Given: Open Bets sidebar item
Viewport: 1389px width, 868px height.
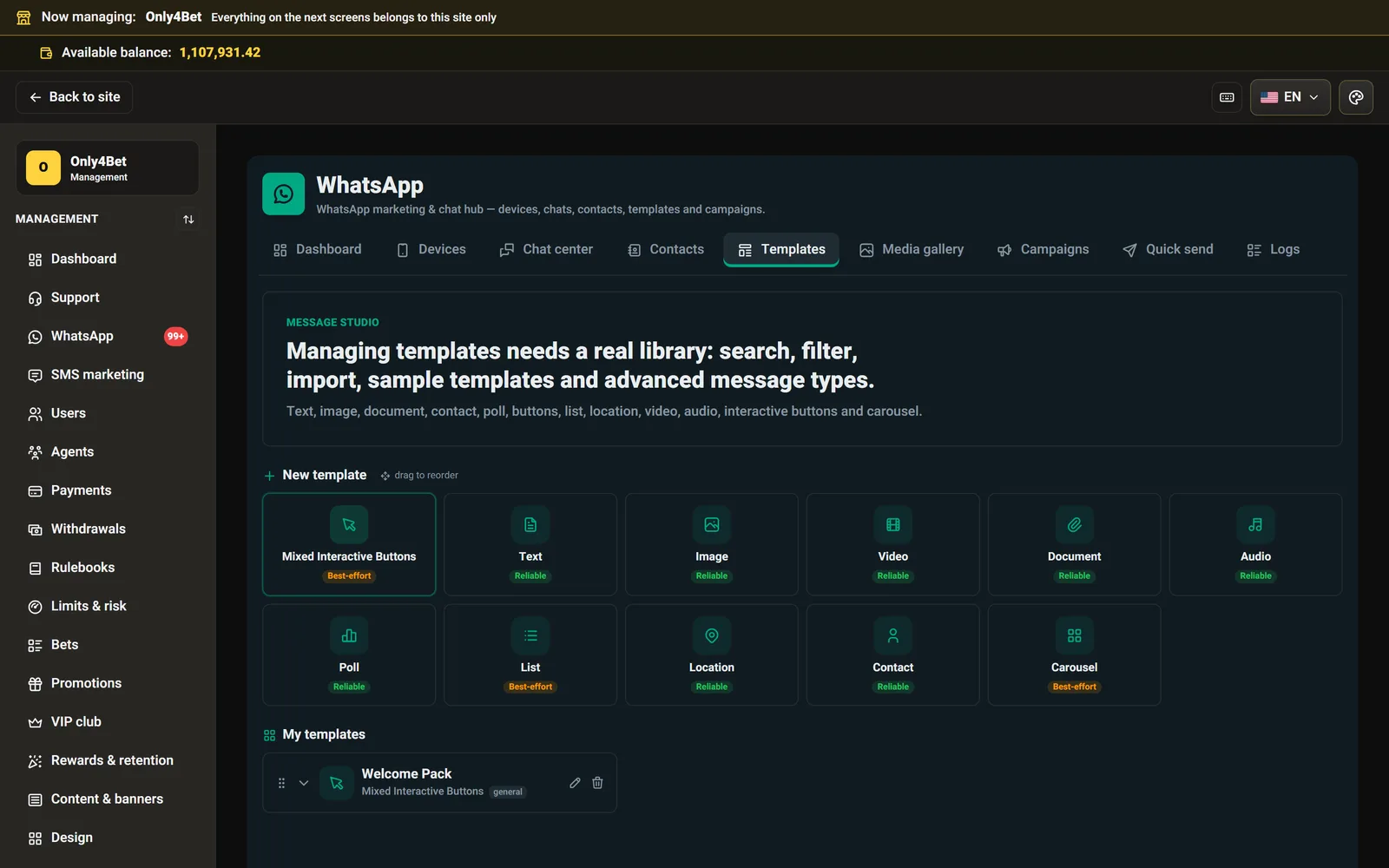Looking at the screenshot, I should point(108,645).
